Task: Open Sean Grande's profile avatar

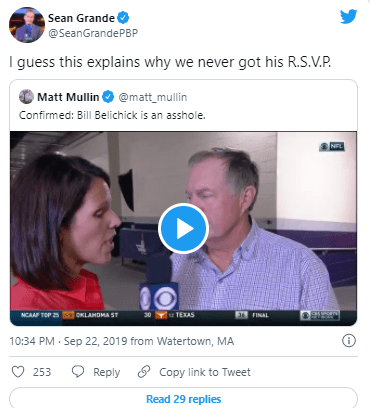Action: 27,25
